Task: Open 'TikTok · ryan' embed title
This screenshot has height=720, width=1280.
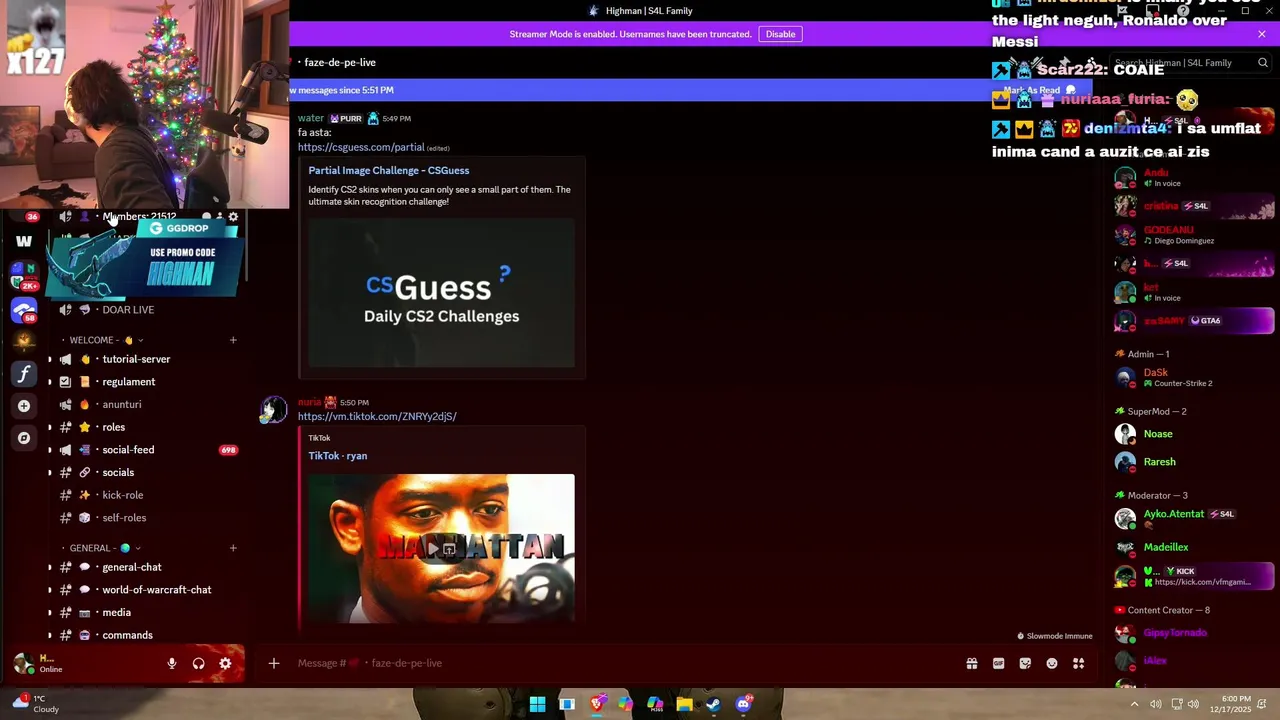Action: [337, 456]
